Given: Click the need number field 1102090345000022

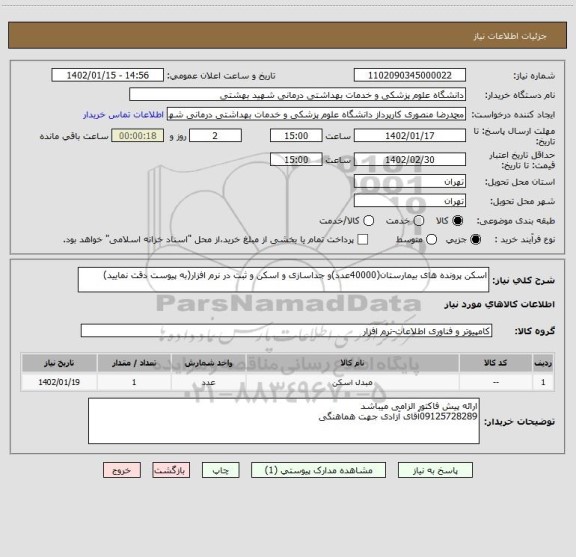Looking at the screenshot, I should 410,75.
